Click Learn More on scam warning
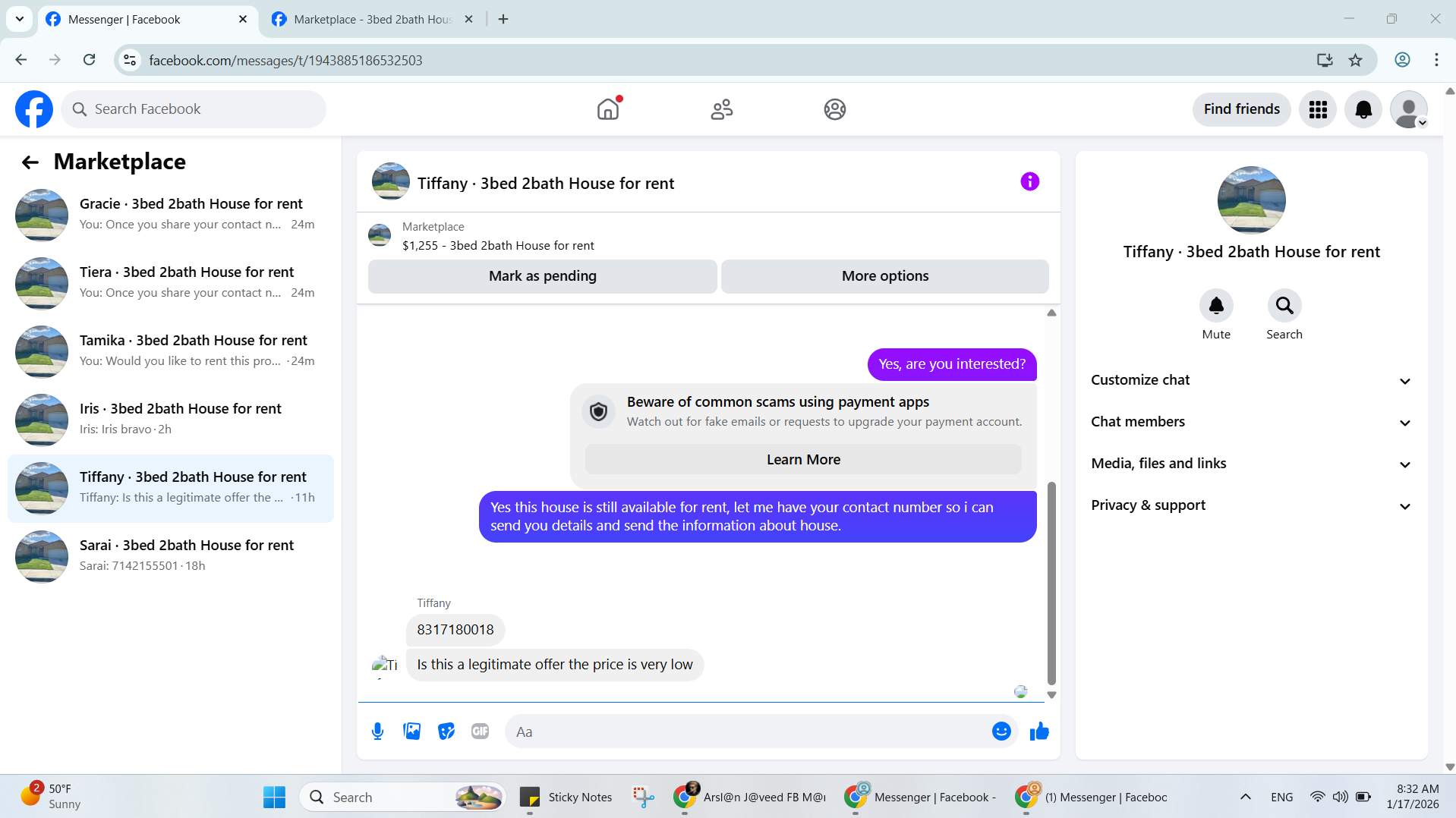 (x=802, y=460)
